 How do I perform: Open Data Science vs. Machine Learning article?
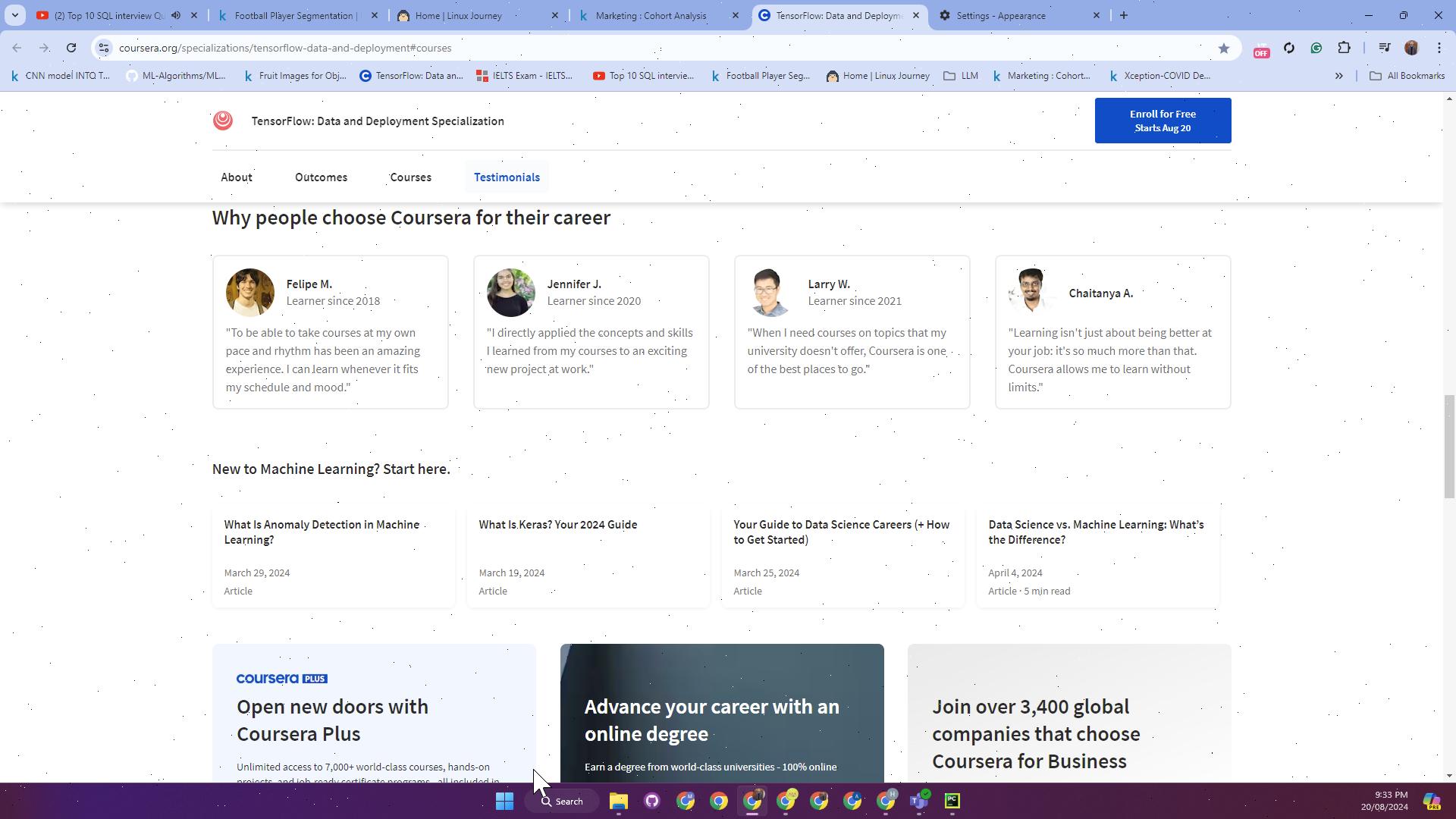click(x=1098, y=557)
